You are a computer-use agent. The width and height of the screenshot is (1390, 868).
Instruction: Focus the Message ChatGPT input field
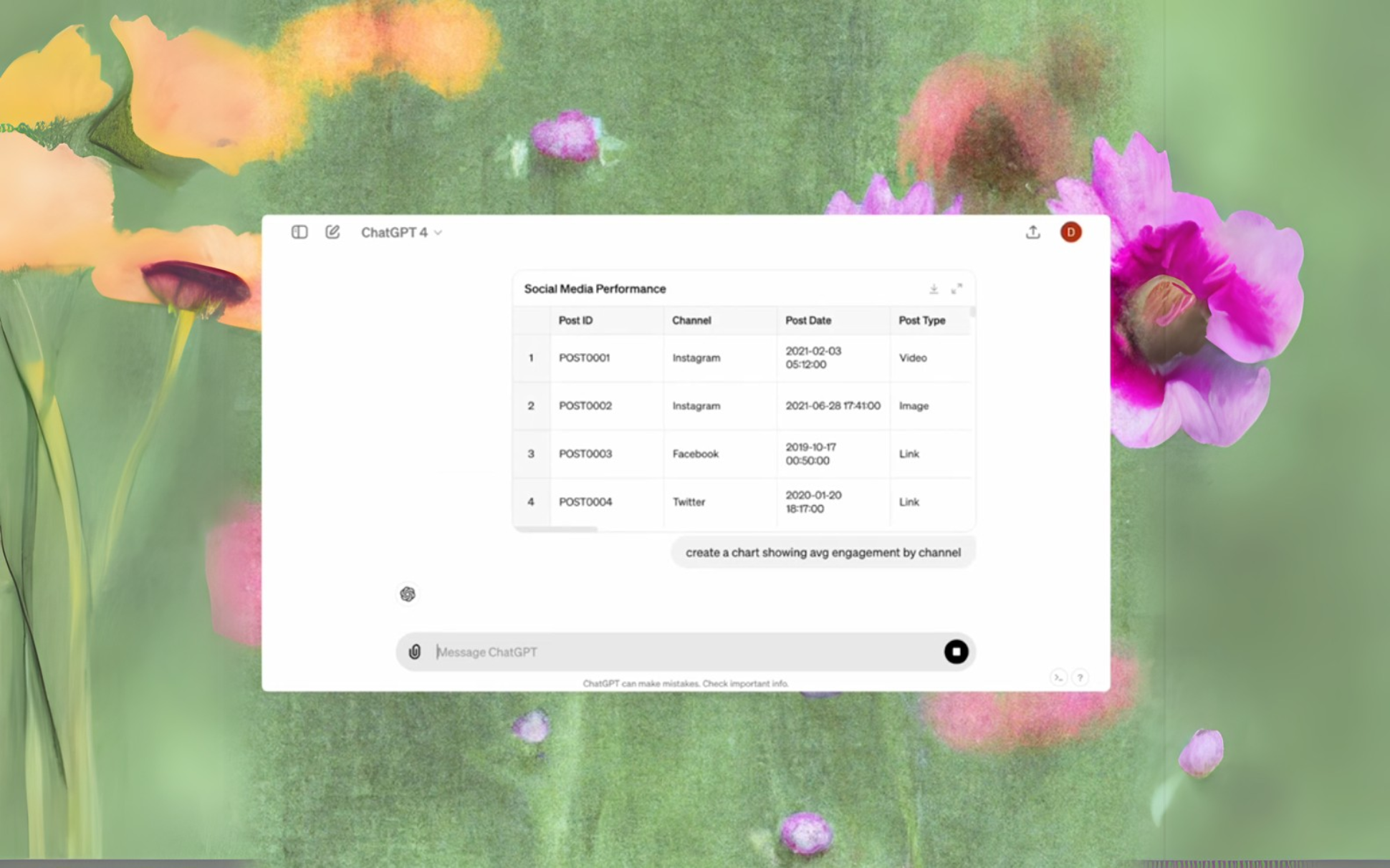pyautogui.click(x=681, y=652)
